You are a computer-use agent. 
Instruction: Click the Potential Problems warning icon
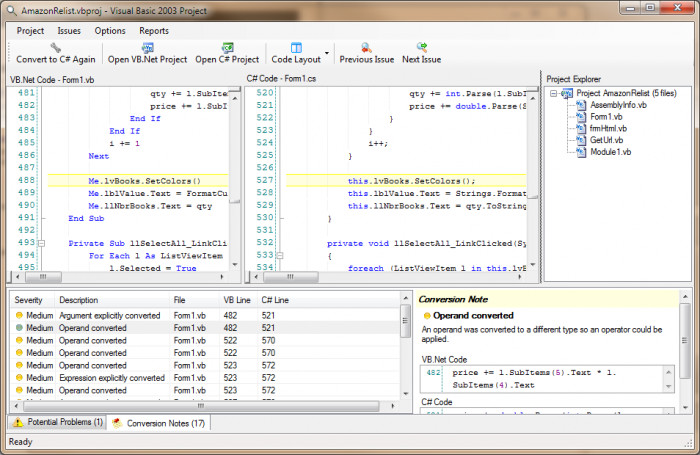(x=18, y=422)
